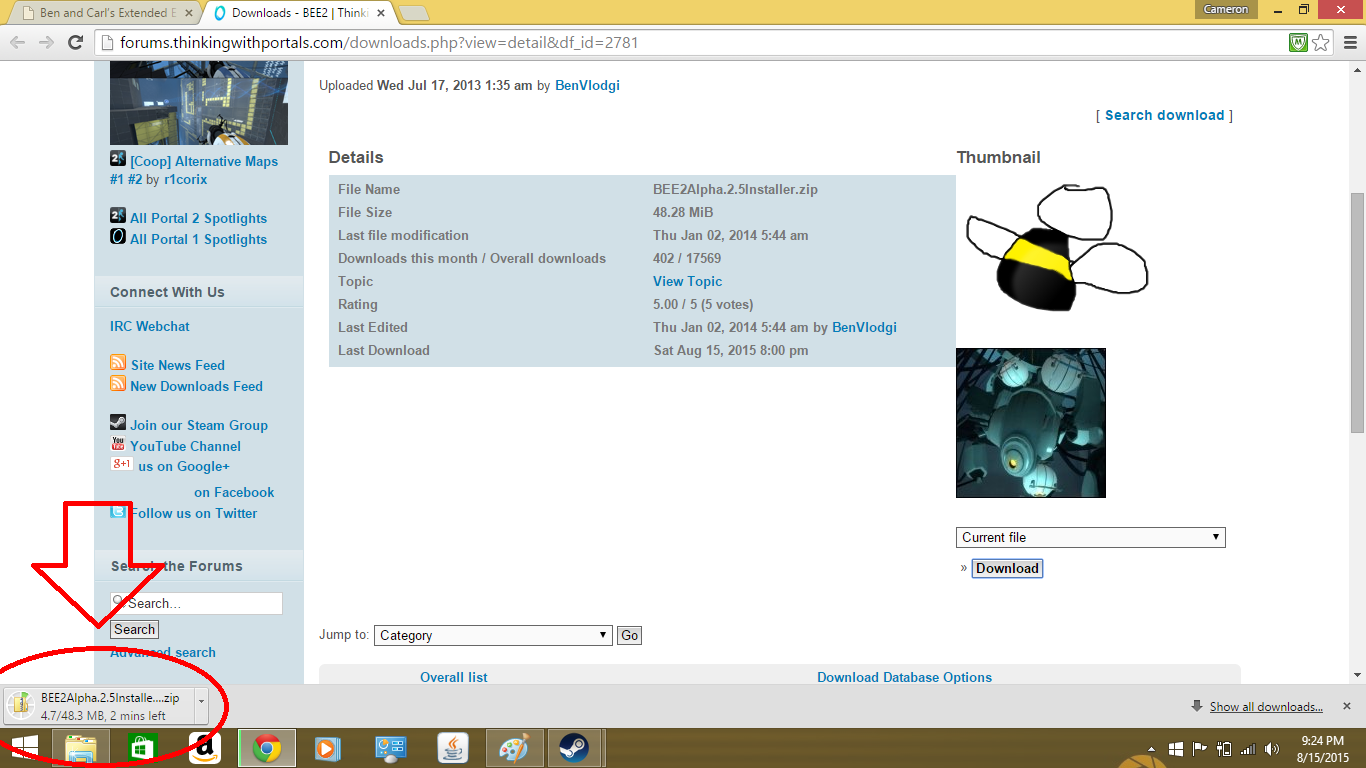Open the Control Panel taskbar icon
Screen dimensions: 1366x768
pyautogui.click(x=391, y=748)
